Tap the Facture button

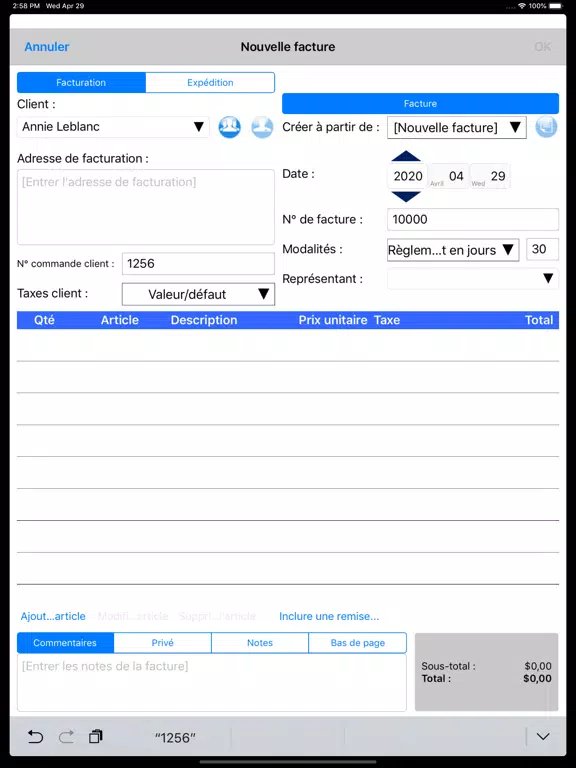420,103
